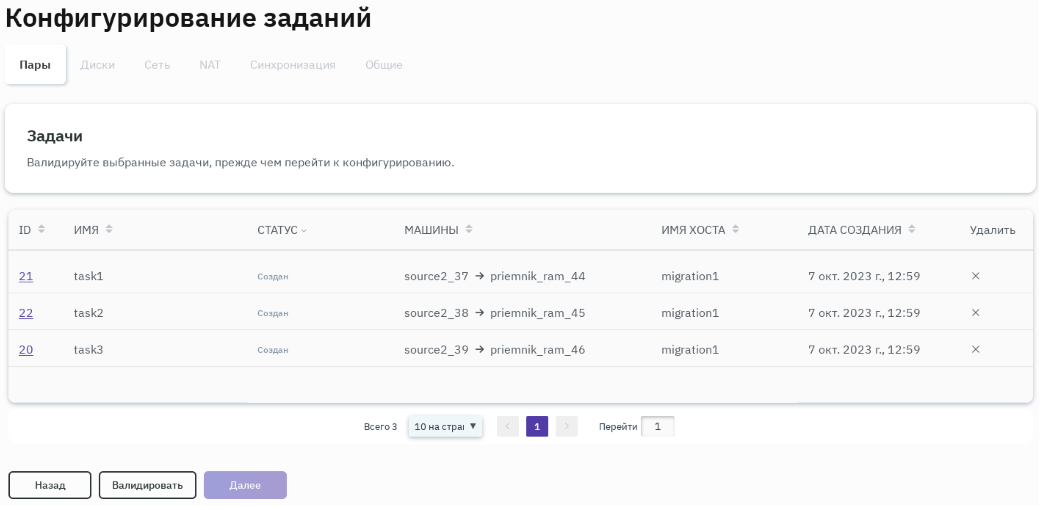The image size is (1046, 510).
Task: Click the Назад button
Action: click(x=50, y=485)
